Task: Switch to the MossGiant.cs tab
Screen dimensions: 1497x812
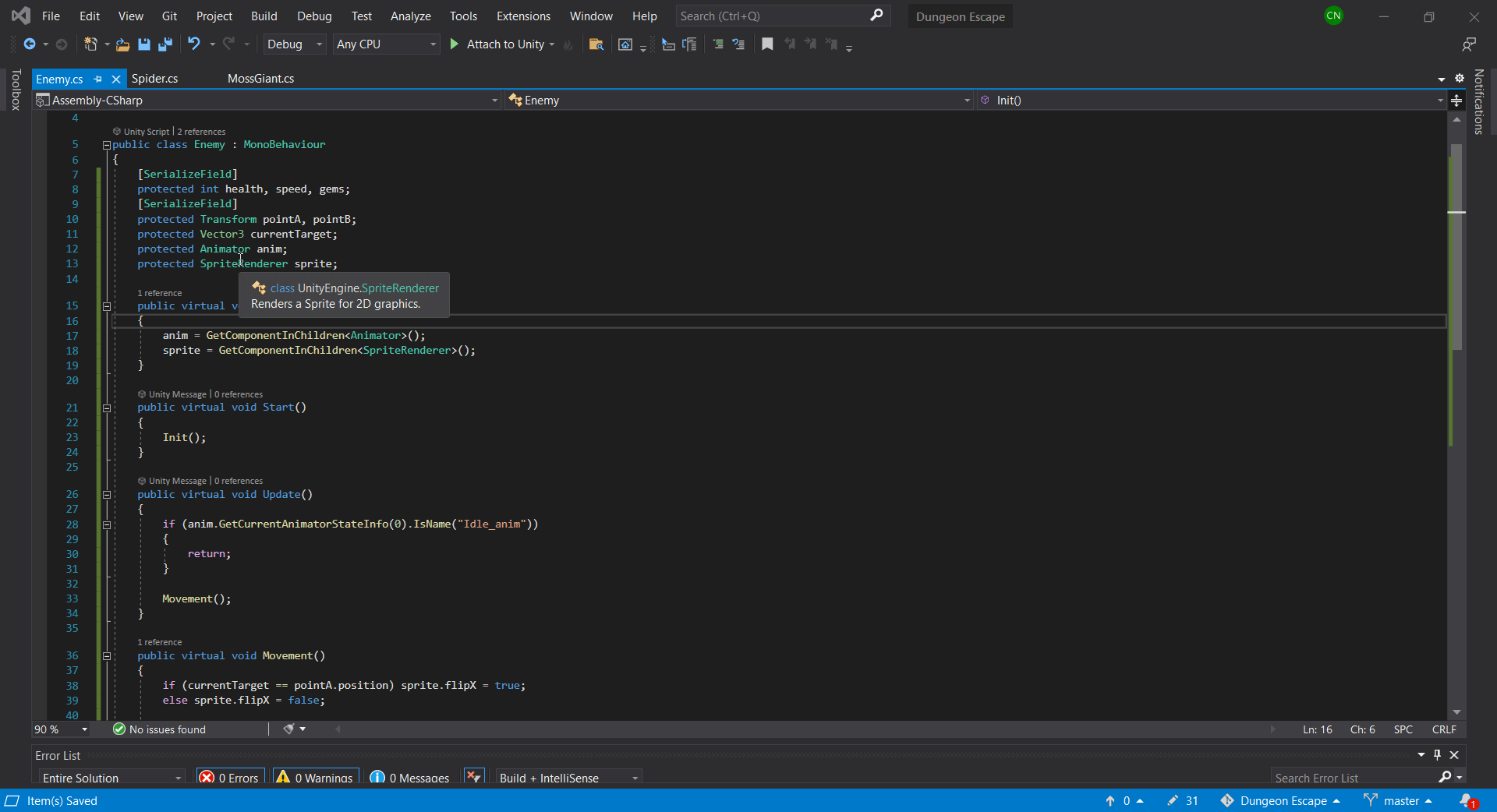Action: (260, 79)
